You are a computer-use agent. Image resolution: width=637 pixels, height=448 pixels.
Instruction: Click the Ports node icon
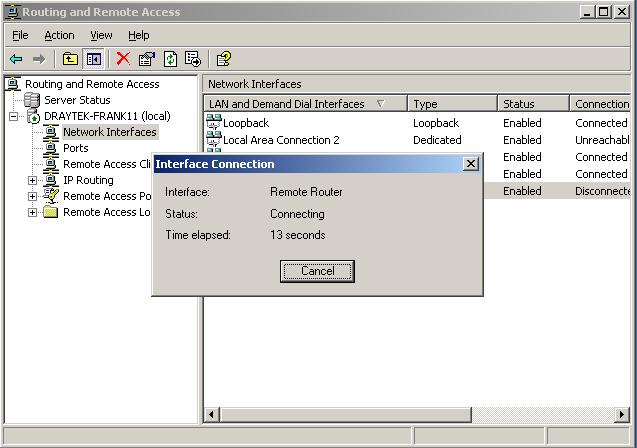51,148
